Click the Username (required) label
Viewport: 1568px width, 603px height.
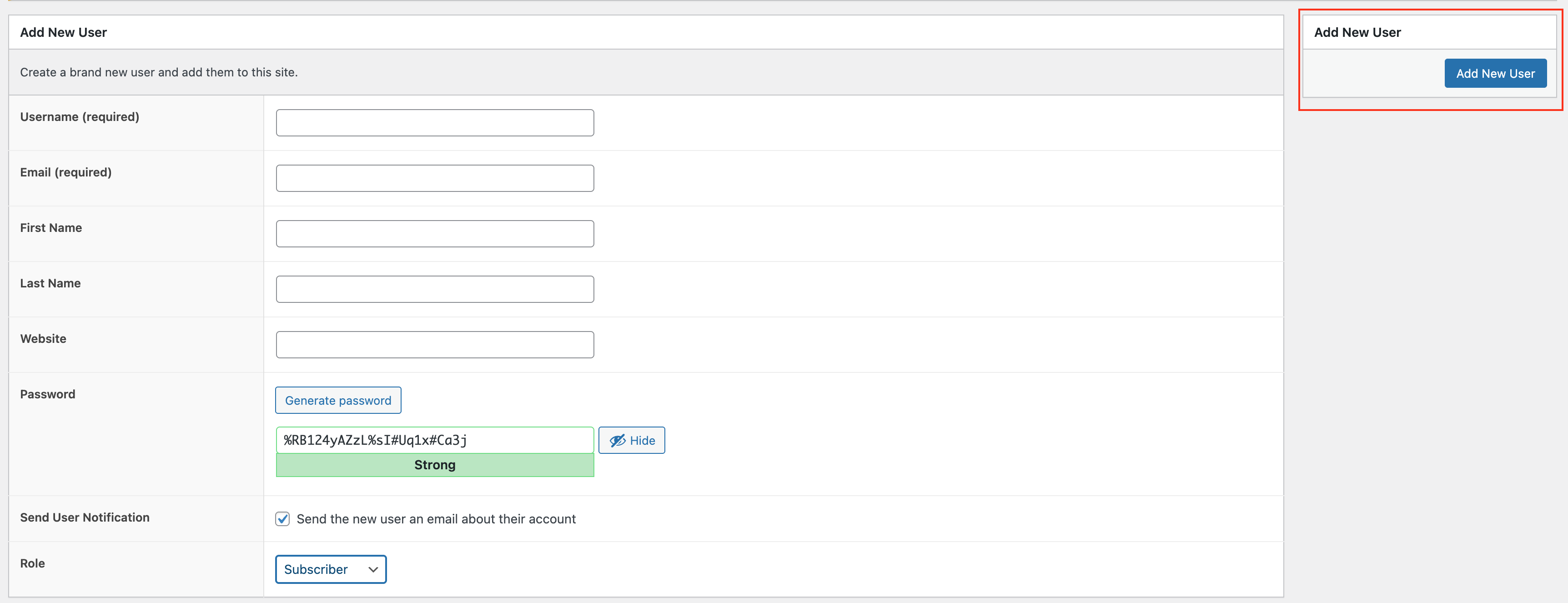pyautogui.click(x=80, y=117)
